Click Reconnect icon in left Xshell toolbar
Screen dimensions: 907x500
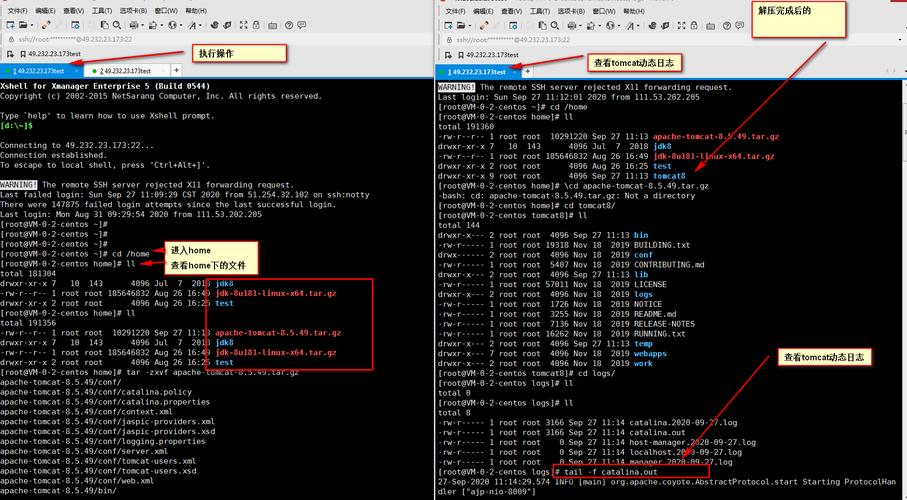click(x=46, y=25)
